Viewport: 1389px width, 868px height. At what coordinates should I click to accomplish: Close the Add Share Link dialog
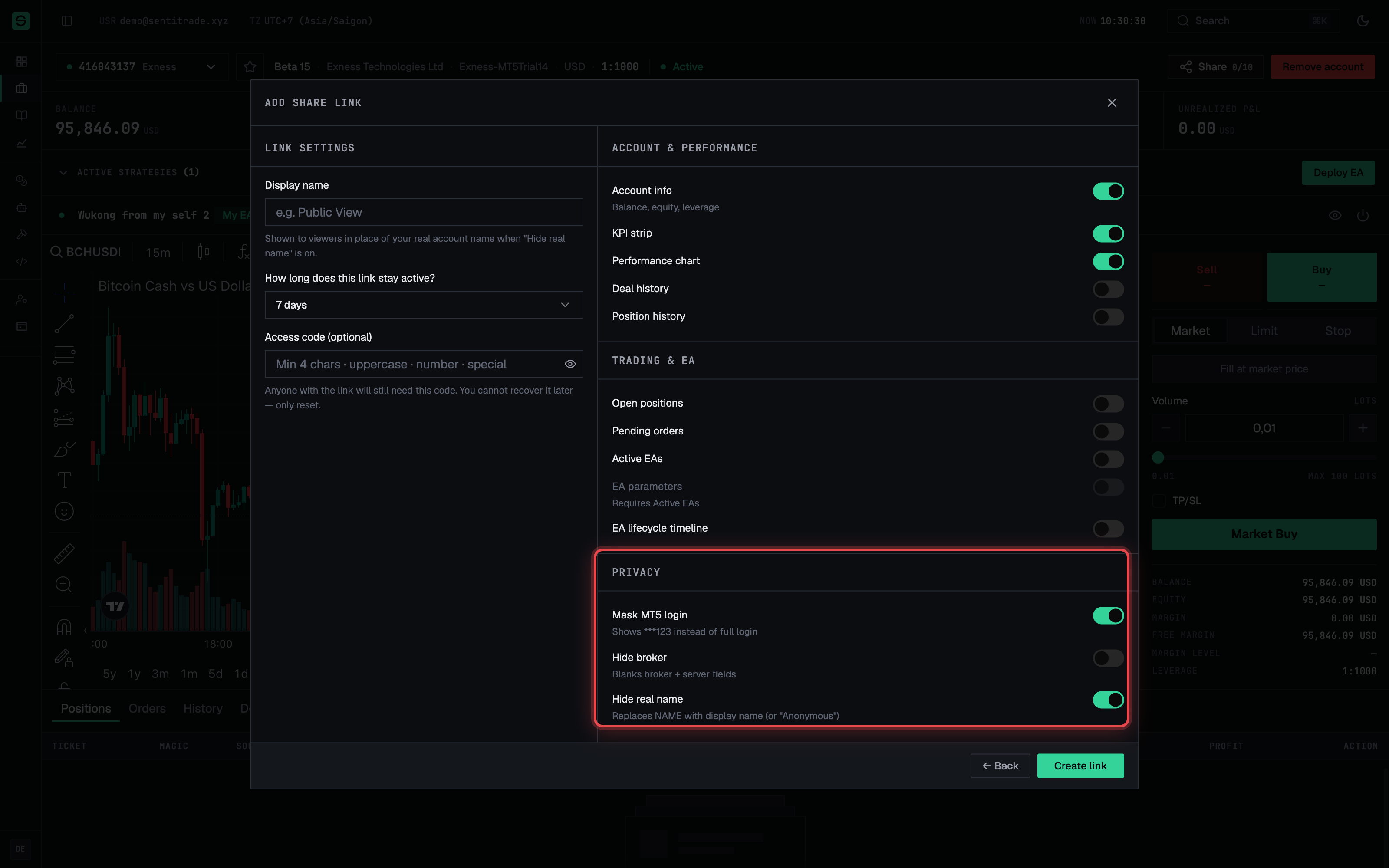pos(1112,103)
